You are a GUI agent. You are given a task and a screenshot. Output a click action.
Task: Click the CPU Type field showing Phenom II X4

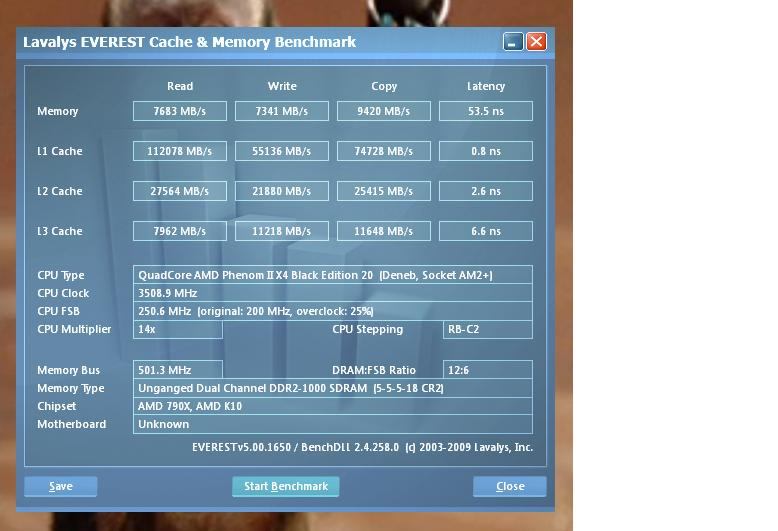333,275
